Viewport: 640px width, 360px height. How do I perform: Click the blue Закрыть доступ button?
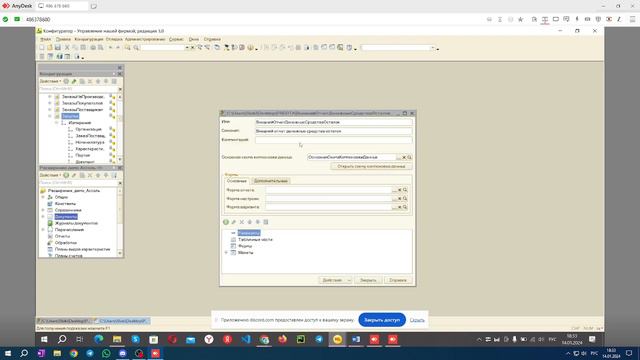382,320
